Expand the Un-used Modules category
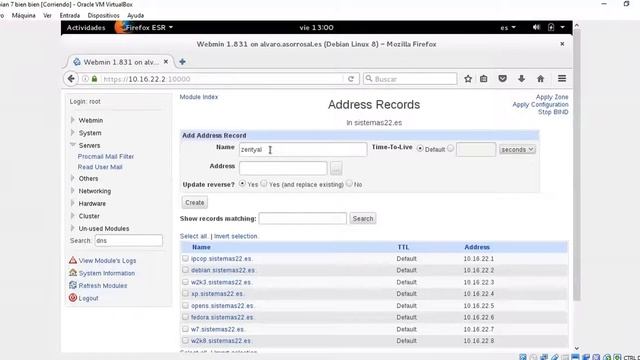 [x=73, y=228]
